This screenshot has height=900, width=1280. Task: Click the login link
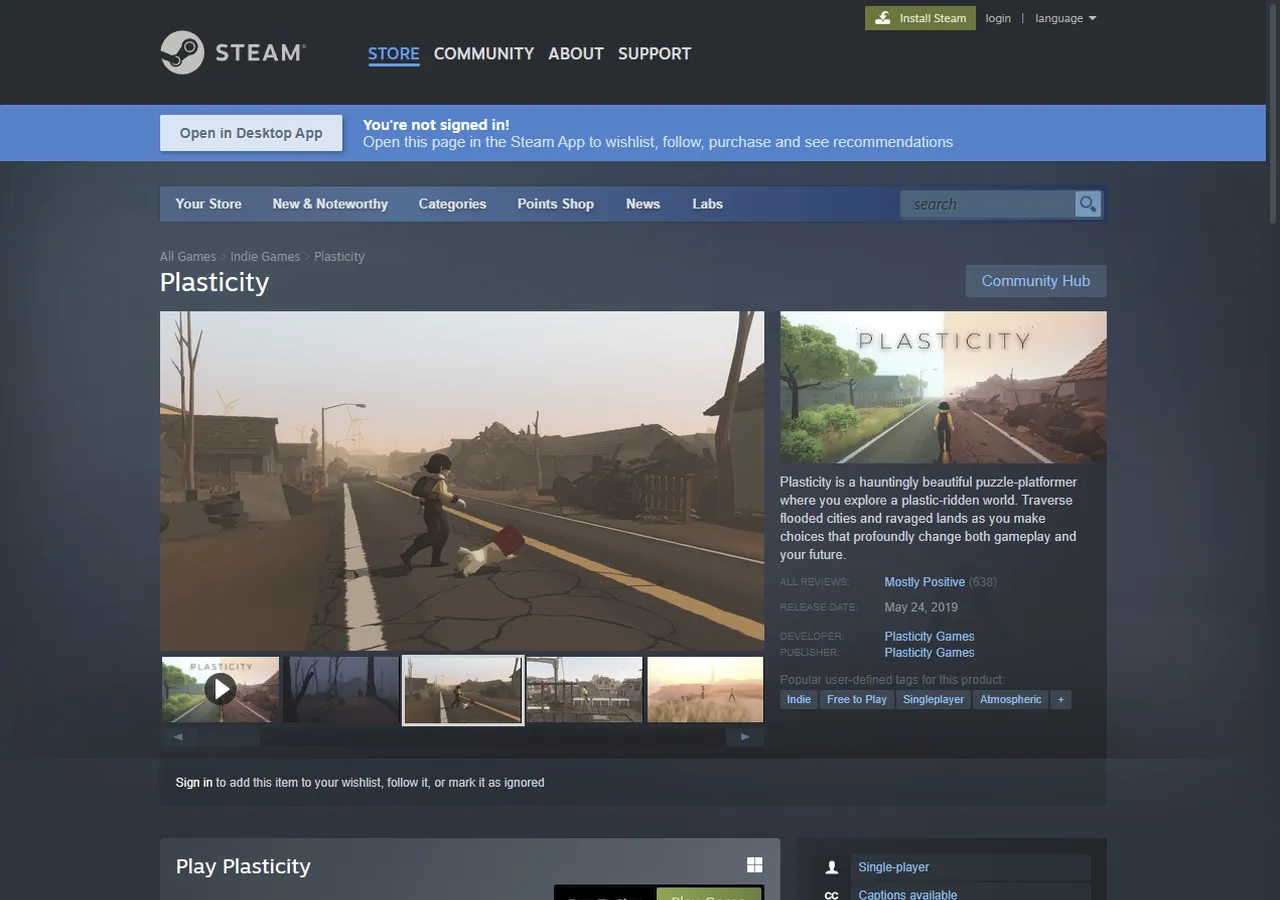tap(998, 18)
